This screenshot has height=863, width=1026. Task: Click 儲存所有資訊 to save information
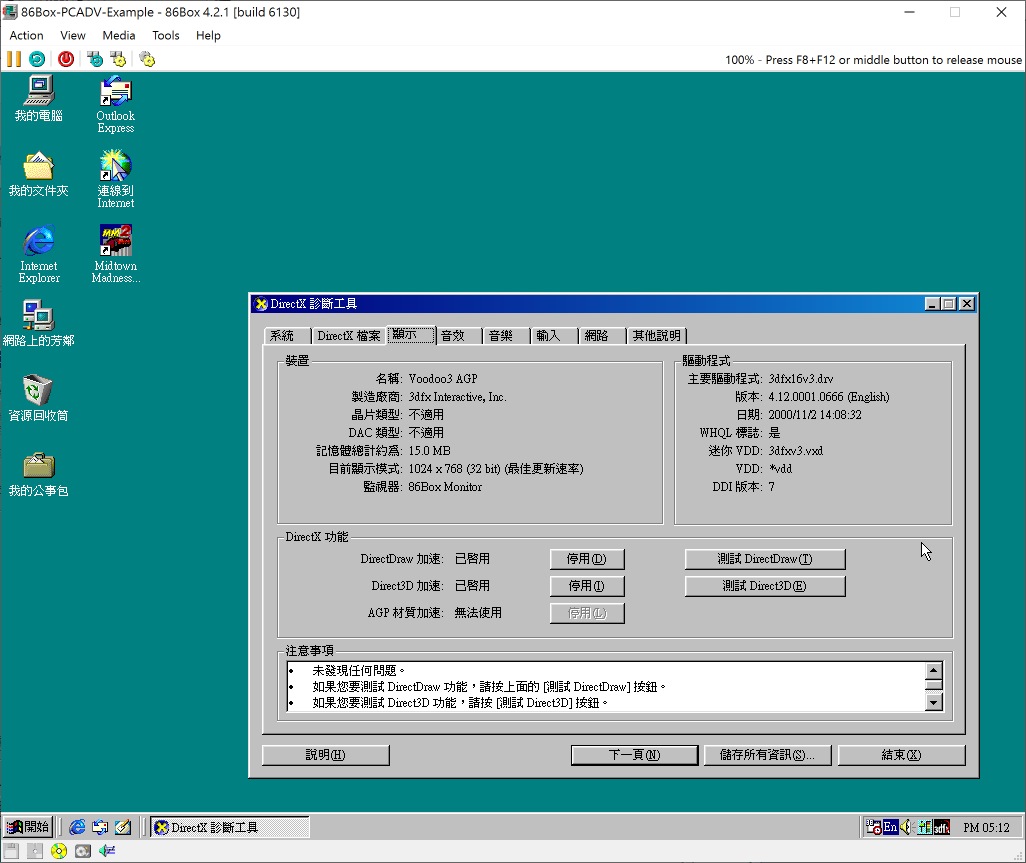tap(768, 754)
